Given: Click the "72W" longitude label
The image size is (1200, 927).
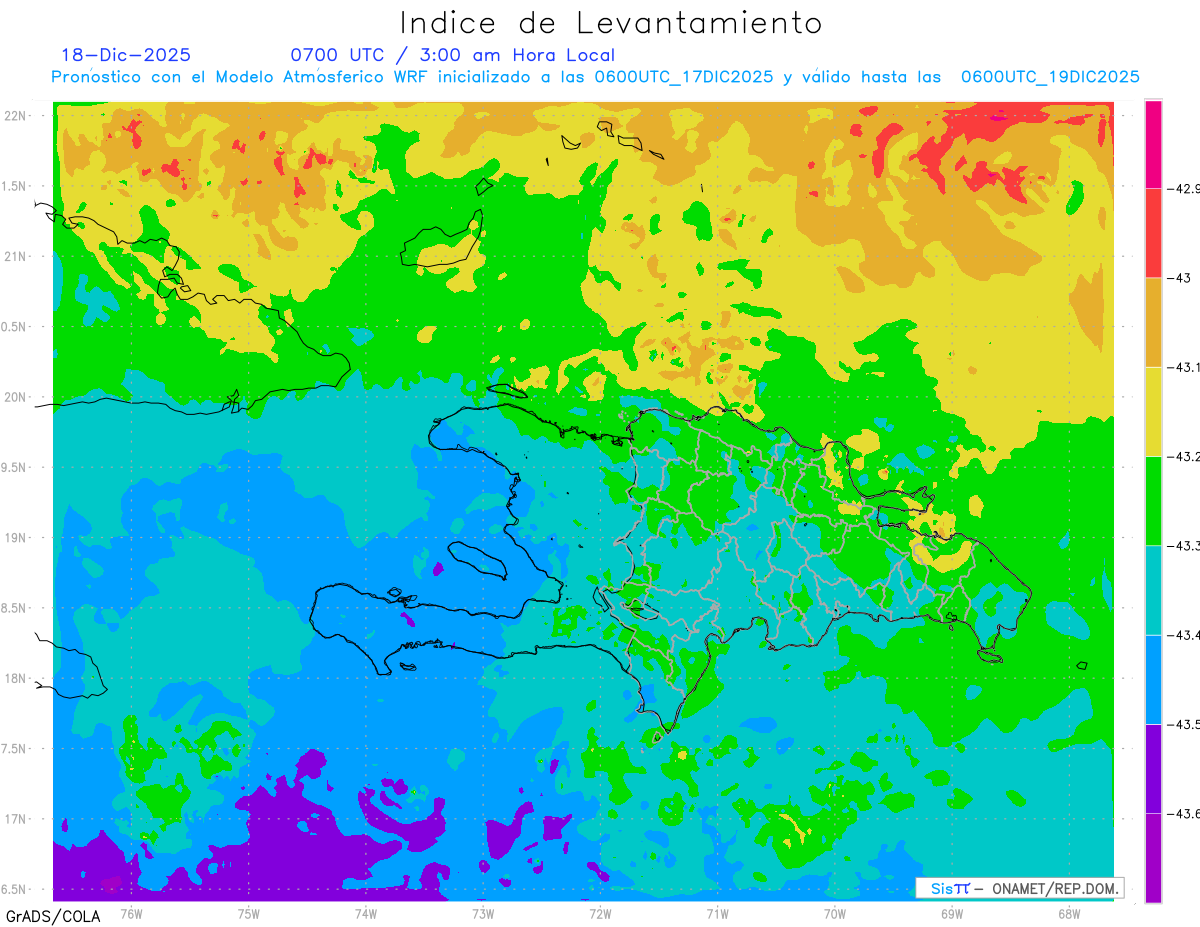Looking at the screenshot, I should tap(600, 913).
